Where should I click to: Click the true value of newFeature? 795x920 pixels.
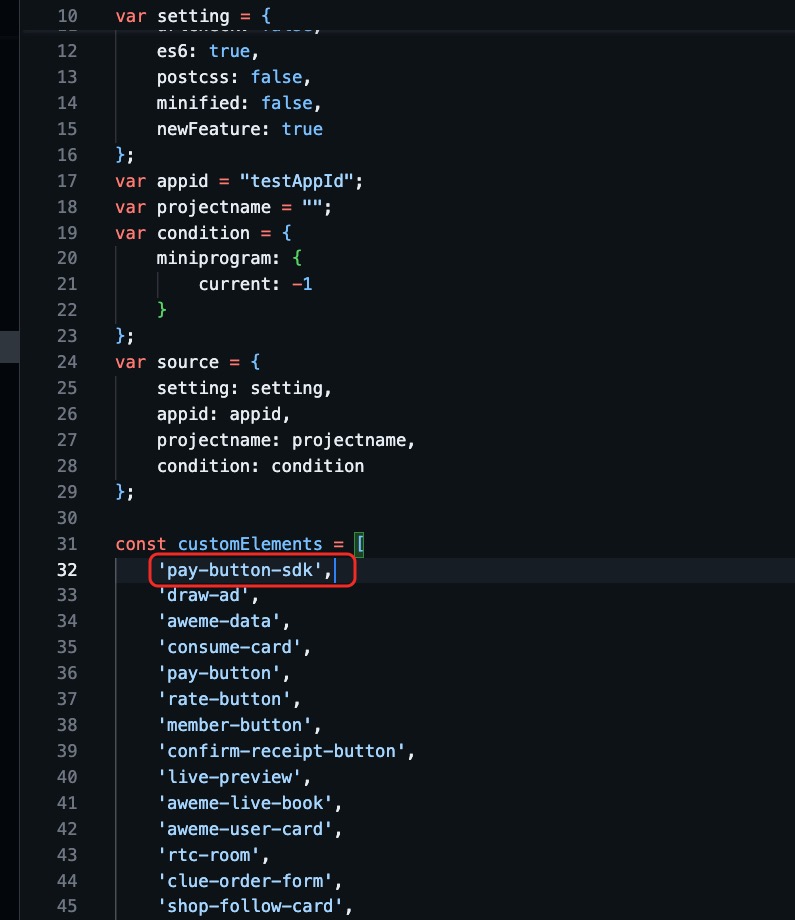coord(302,129)
